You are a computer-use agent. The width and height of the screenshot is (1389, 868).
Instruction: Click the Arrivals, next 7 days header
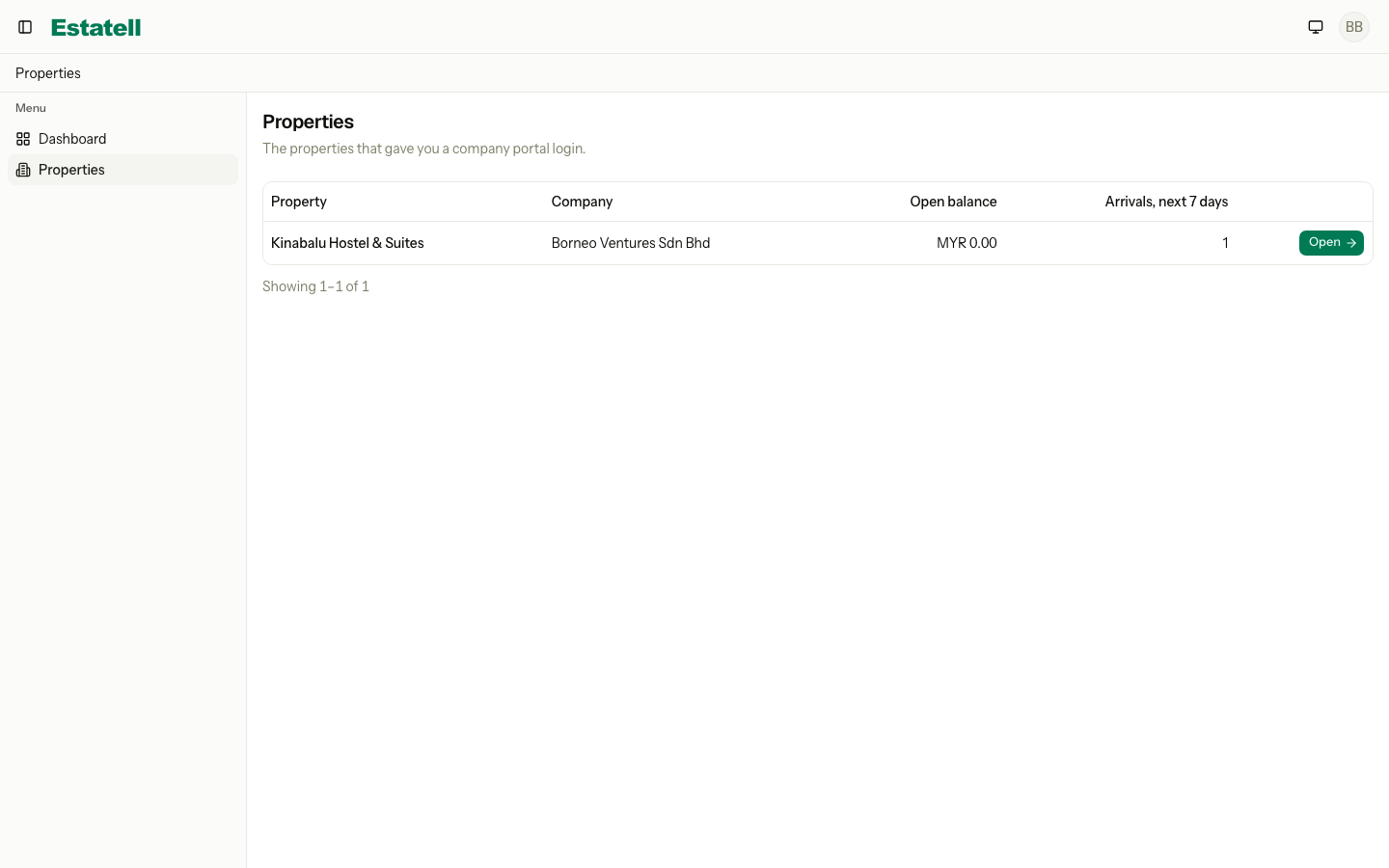pyautogui.click(x=1166, y=202)
